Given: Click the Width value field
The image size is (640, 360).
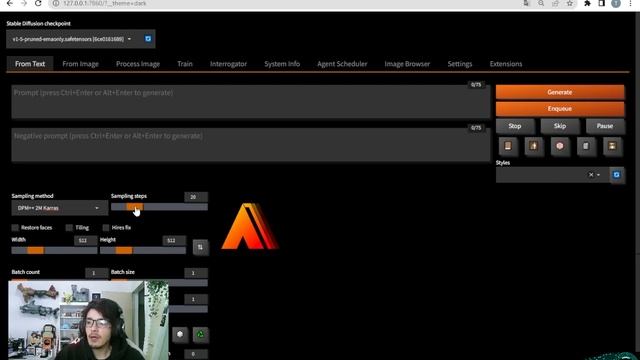Looking at the screenshot, I should (86, 240).
